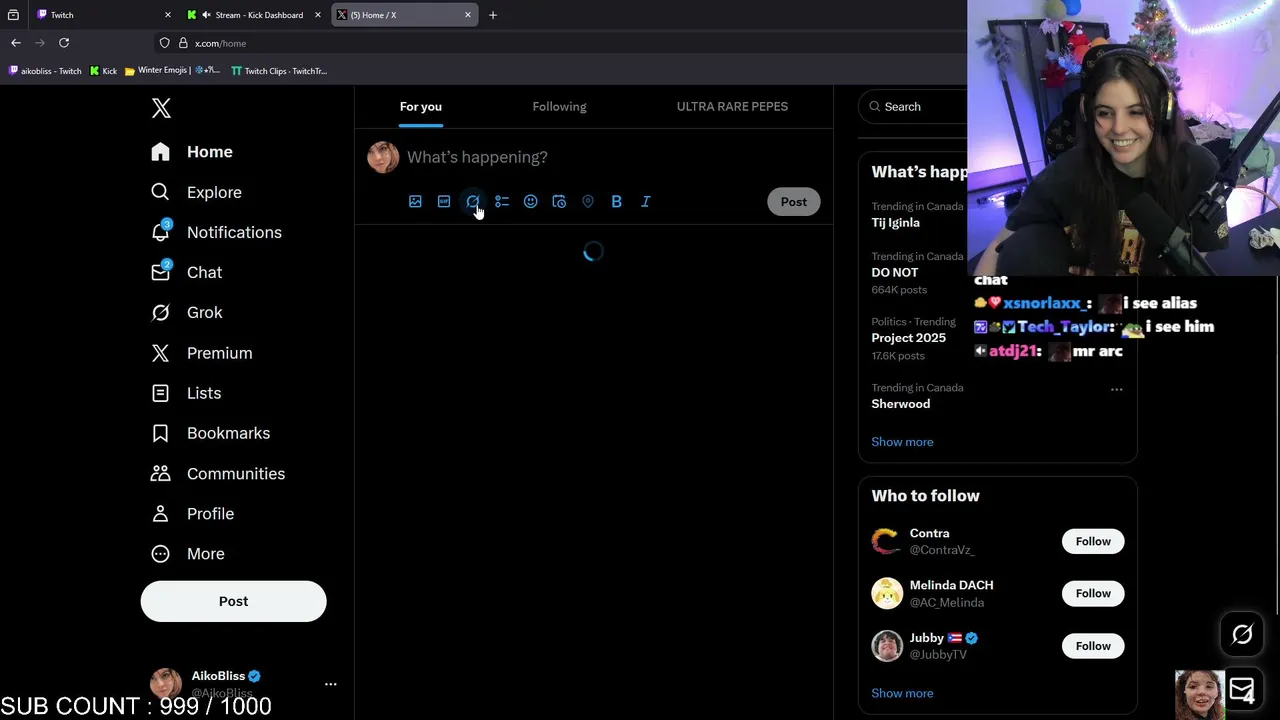Image resolution: width=1280 pixels, height=720 pixels.
Task: Click the large Post button in sidebar
Action: point(233,601)
